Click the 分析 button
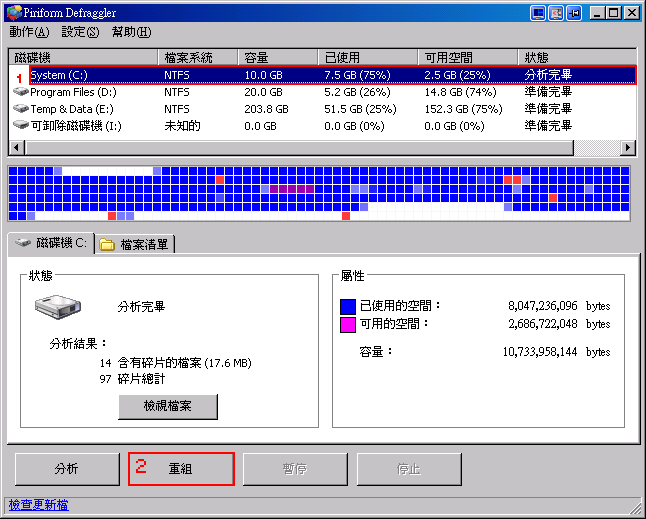Image resolution: width=646 pixels, height=519 pixels. pos(67,469)
